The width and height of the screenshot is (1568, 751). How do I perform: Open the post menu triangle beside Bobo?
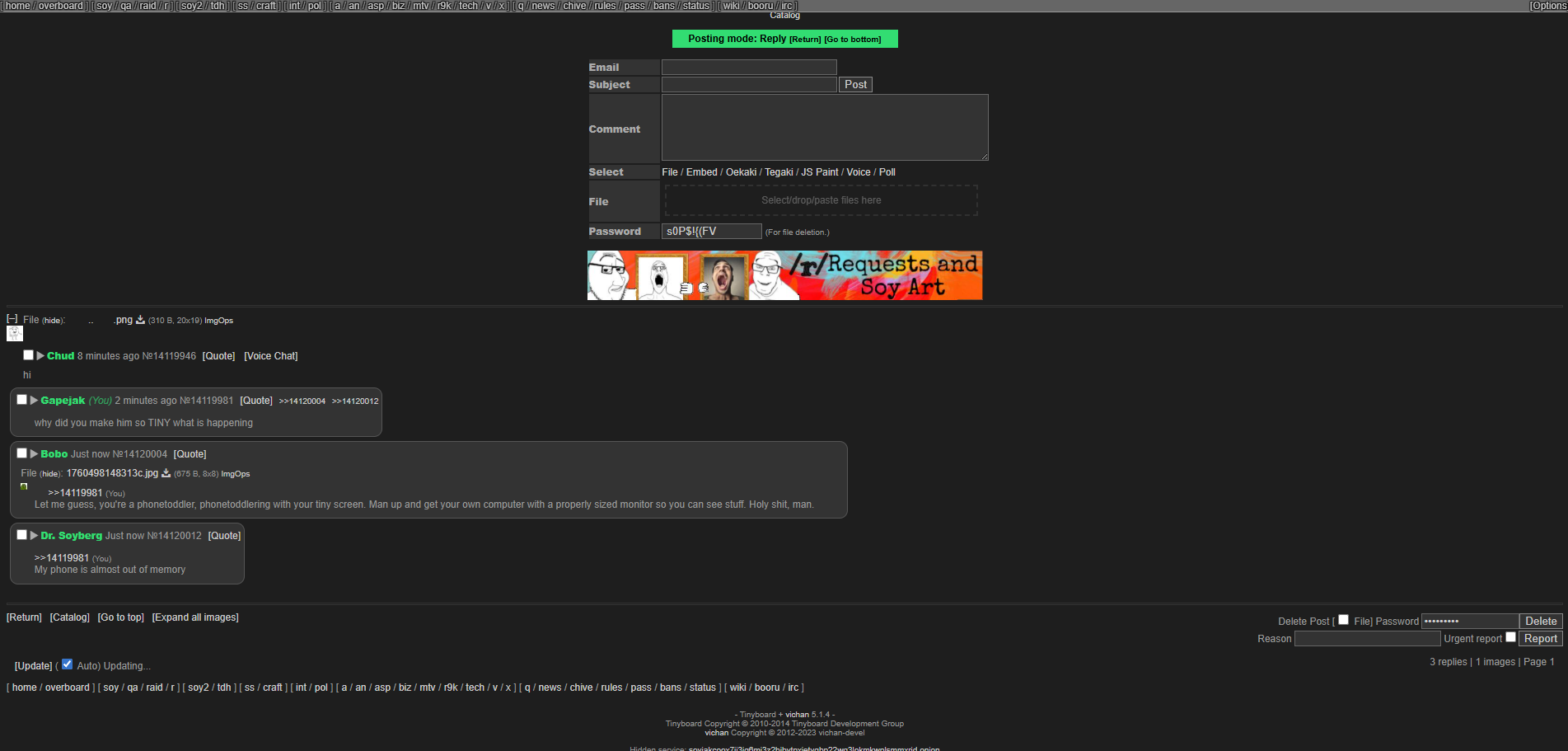pos(34,454)
